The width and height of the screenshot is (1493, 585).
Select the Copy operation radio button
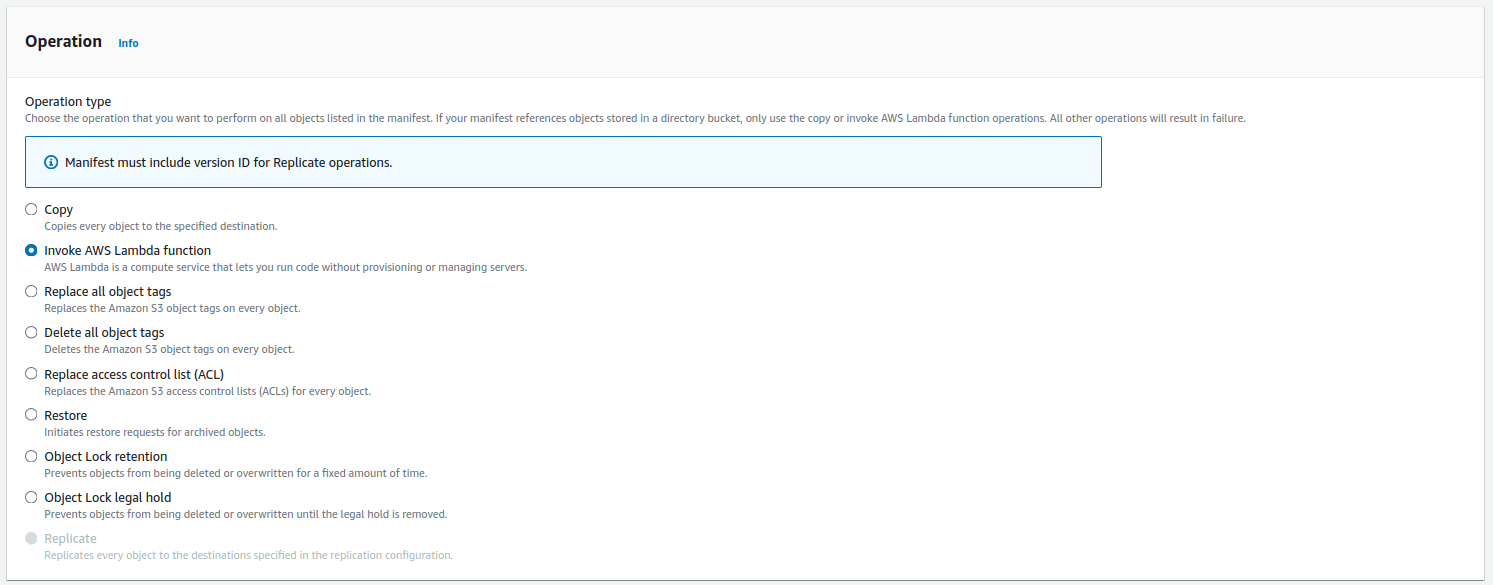[31, 209]
